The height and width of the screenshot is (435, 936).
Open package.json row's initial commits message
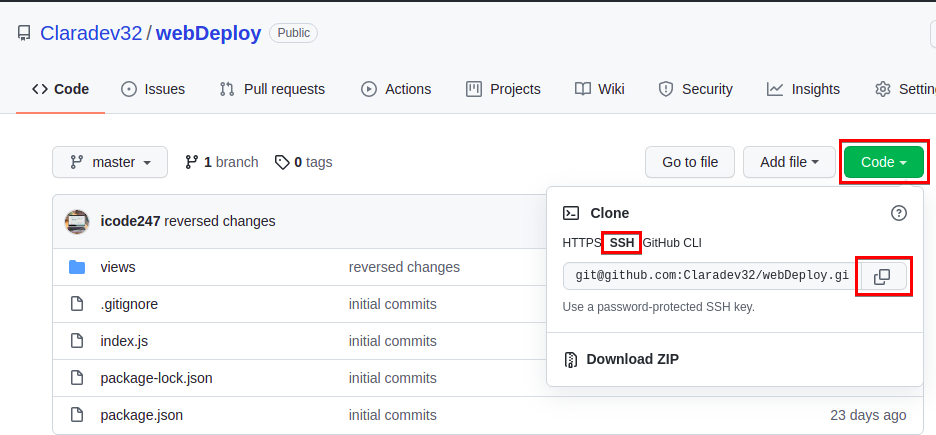pos(393,415)
